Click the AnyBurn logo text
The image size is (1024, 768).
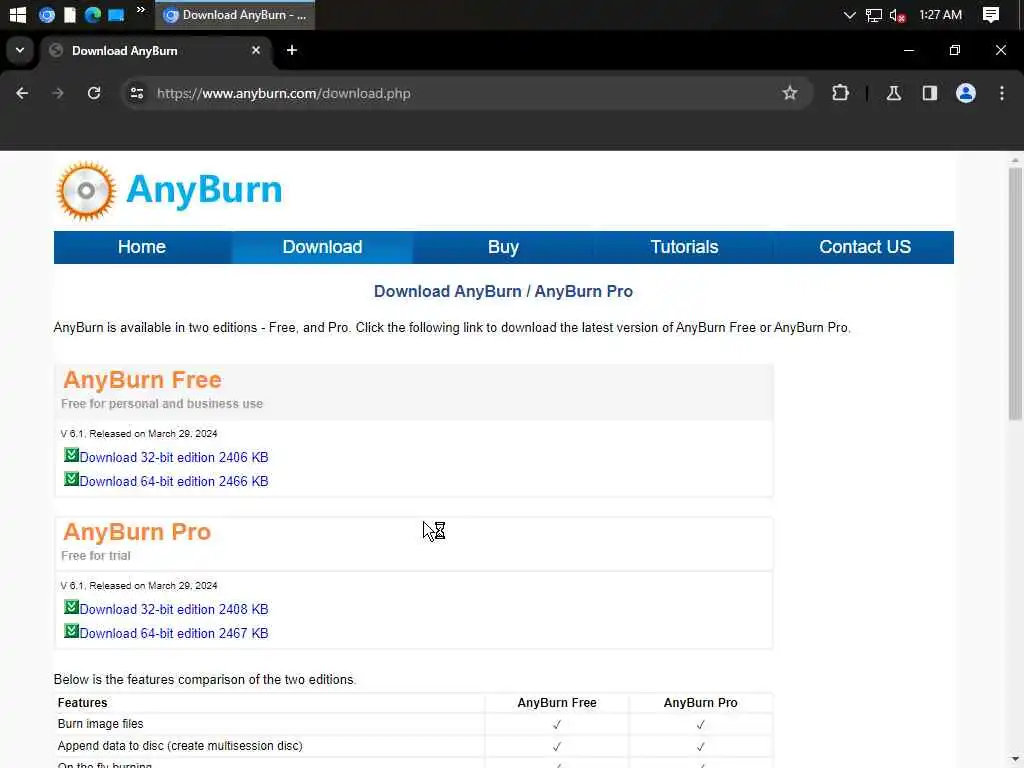tap(204, 190)
